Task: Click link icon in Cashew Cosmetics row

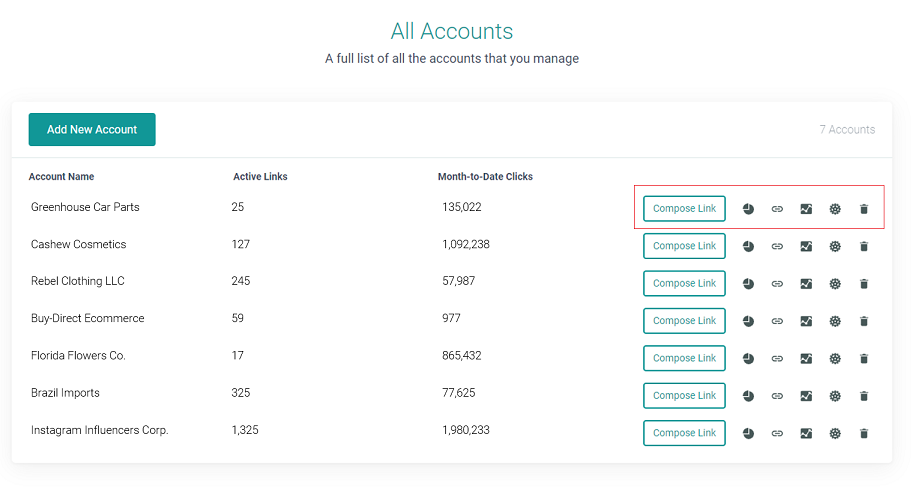Action: pos(777,246)
